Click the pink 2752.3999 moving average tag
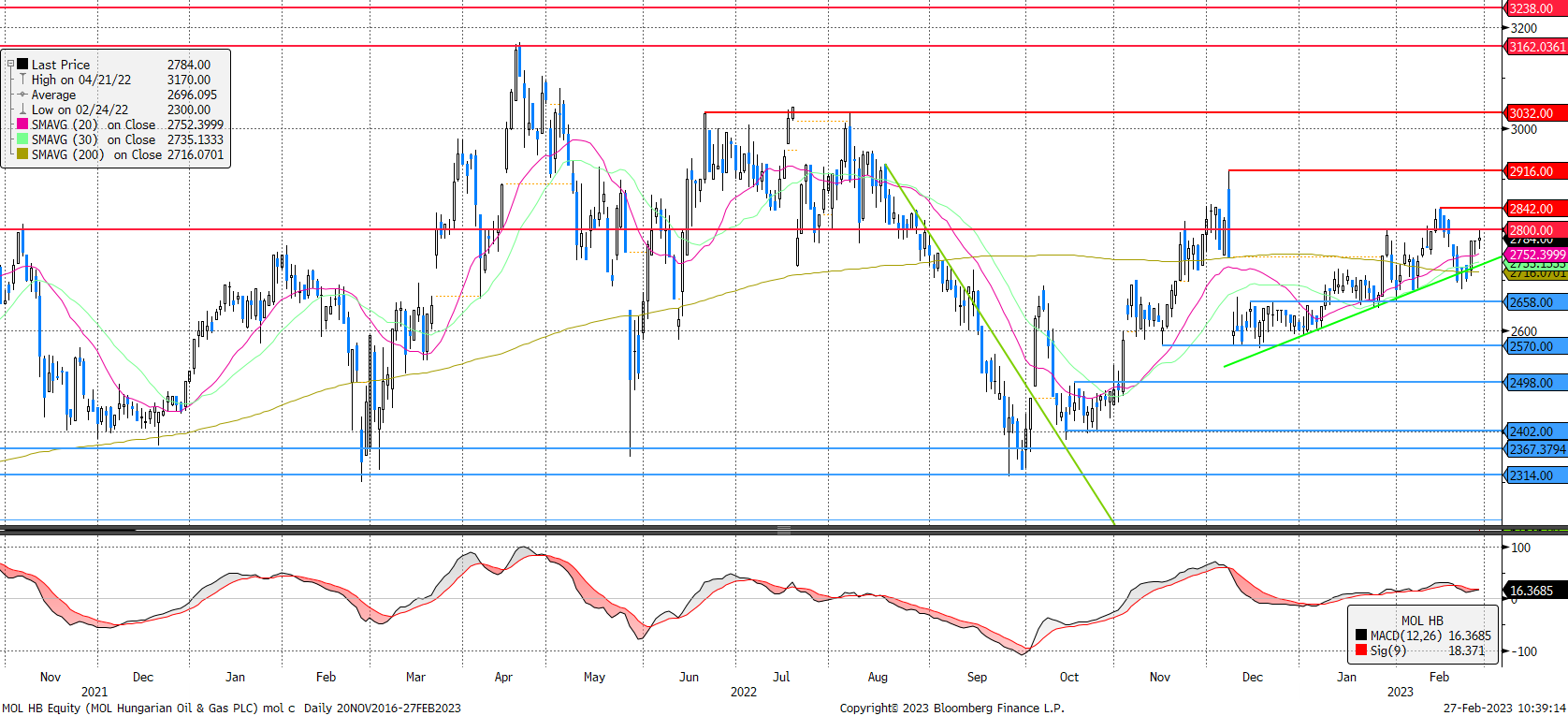 click(1536, 255)
